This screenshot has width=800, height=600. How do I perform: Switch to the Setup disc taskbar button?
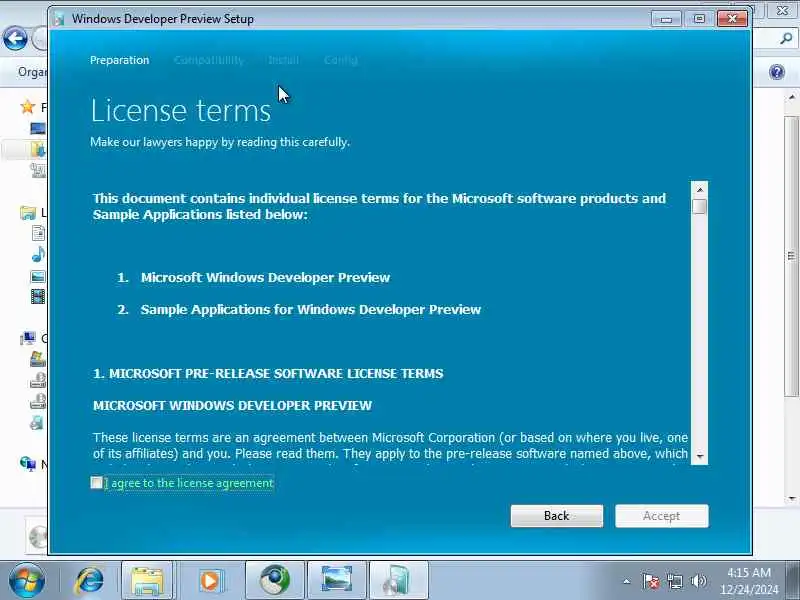(x=398, y=581)
